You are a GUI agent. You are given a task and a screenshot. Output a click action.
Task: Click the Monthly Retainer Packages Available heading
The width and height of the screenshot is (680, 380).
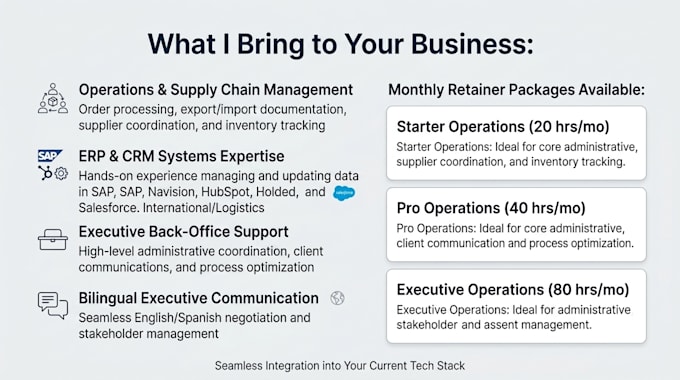point(517,90)
